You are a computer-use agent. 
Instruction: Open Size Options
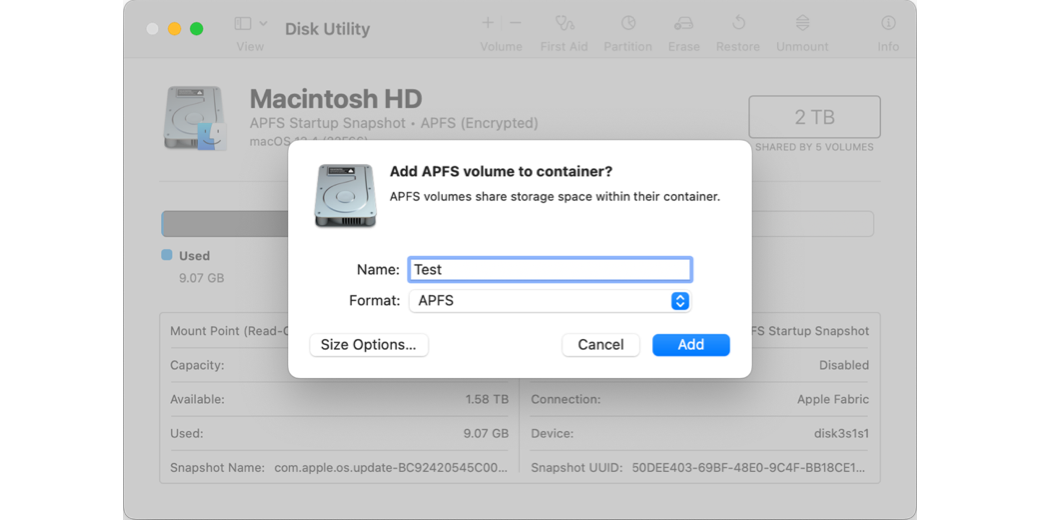coord(369,345)
